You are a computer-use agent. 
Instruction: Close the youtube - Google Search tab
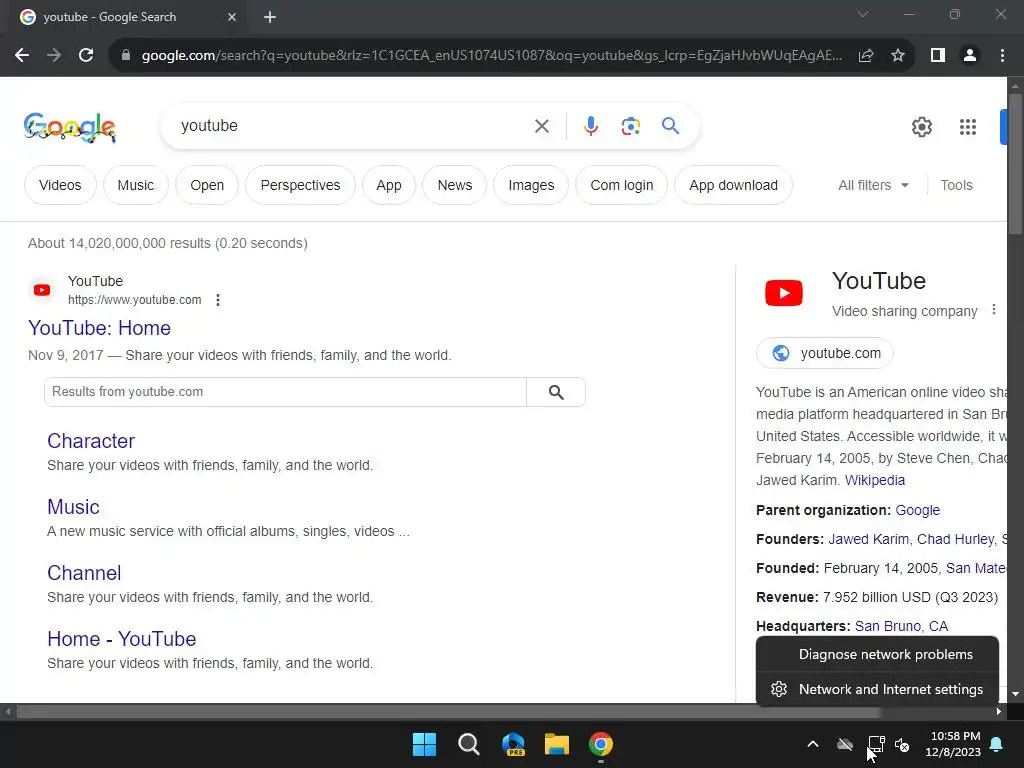(x=232, y=17)
